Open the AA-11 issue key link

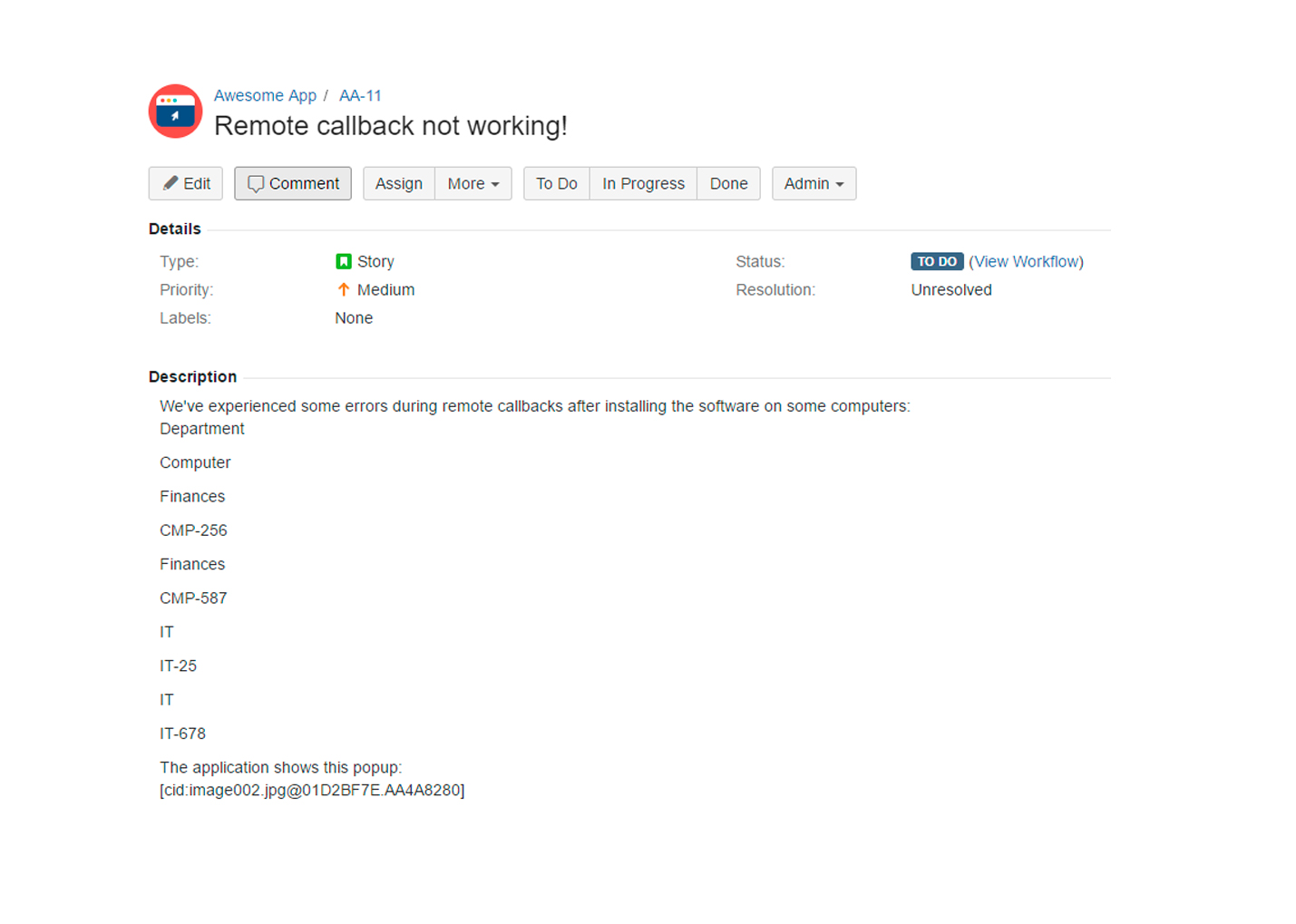click(360, 95)
